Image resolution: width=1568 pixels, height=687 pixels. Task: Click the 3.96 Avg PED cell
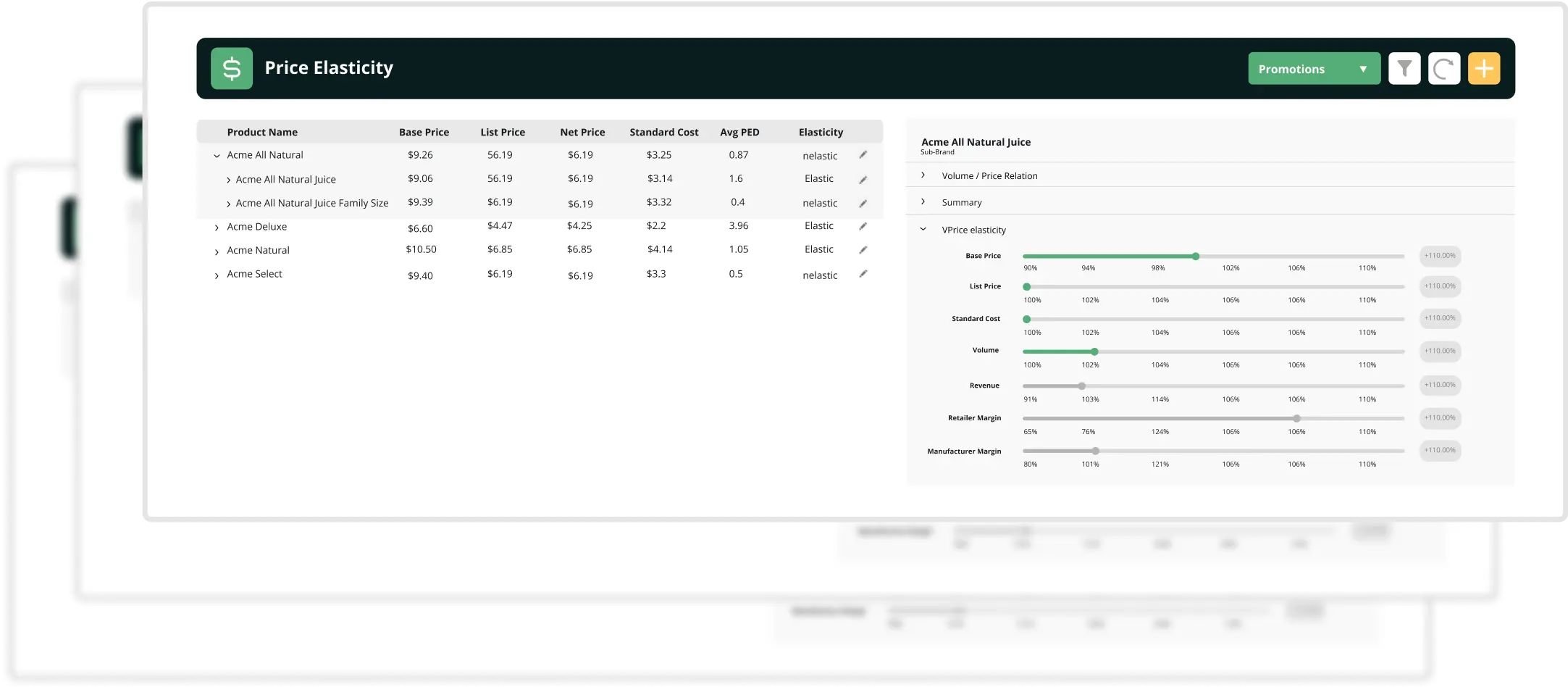click(739, 226)
